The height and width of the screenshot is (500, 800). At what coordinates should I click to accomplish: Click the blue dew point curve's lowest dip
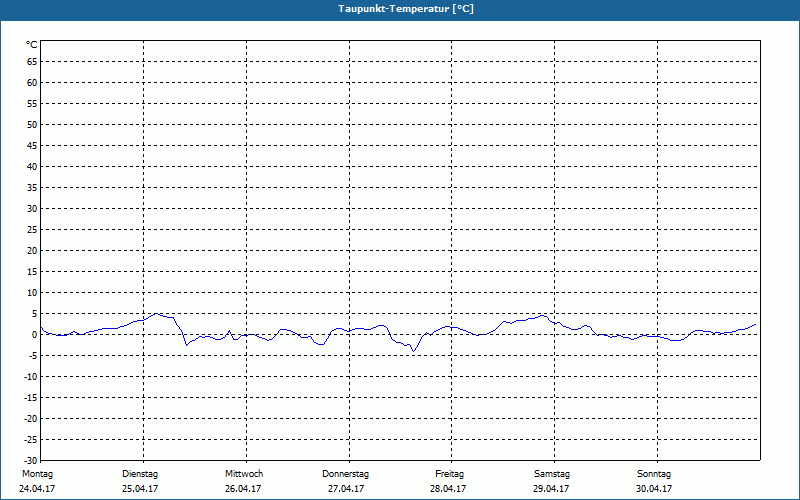click(x=413, y=351)
